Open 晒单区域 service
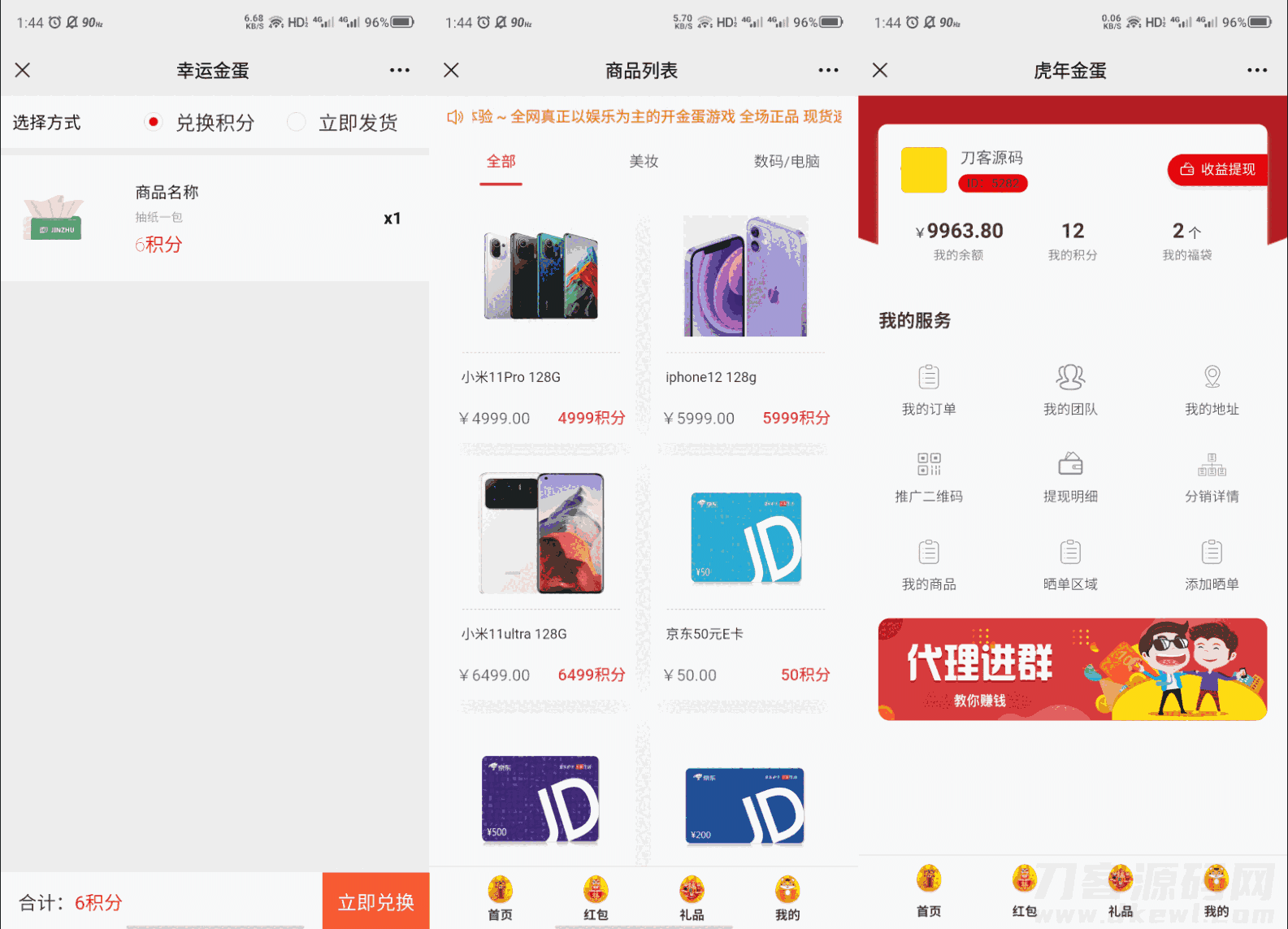The height and width of the screenshot is (929, 1288). tap(1070, 566)
